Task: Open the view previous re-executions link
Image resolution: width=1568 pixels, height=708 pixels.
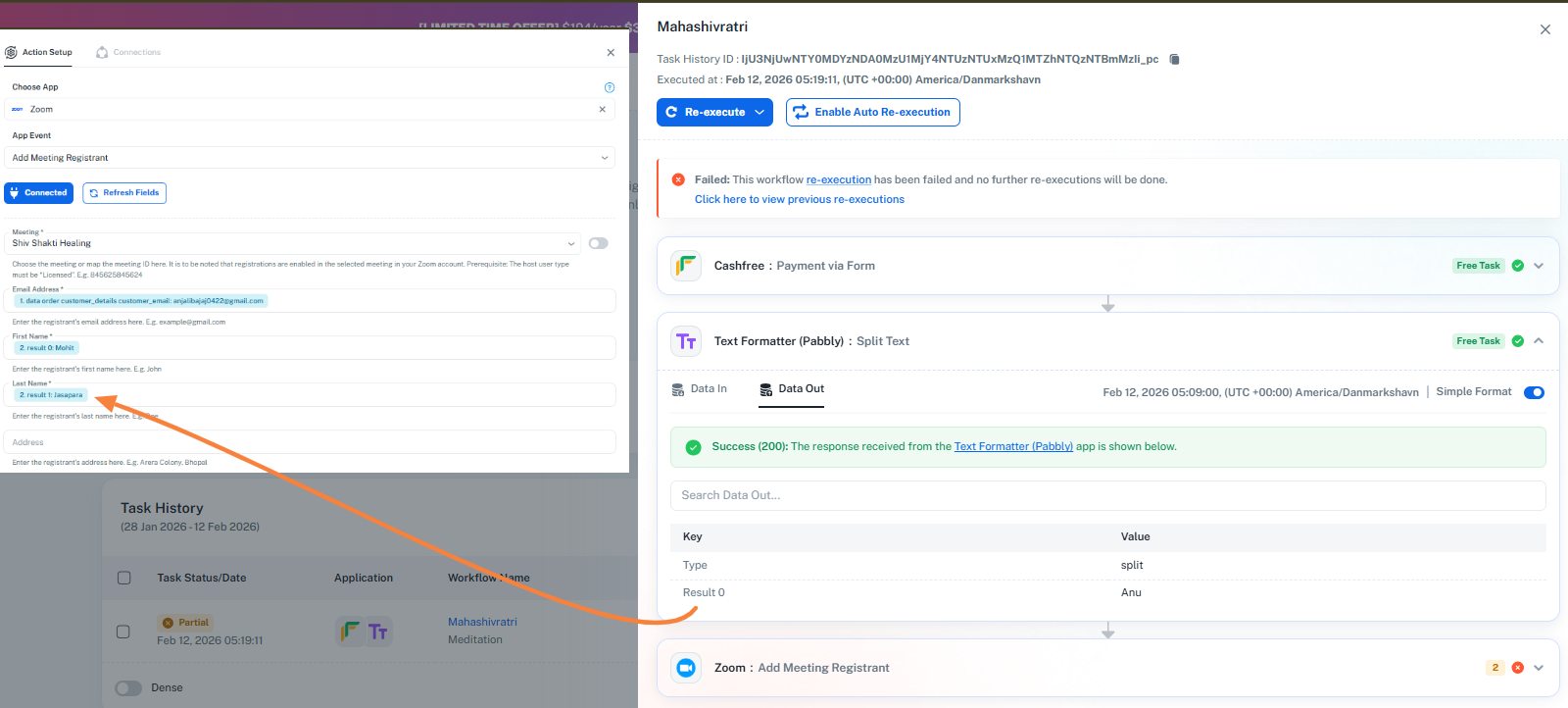Action: click(799, 199)
